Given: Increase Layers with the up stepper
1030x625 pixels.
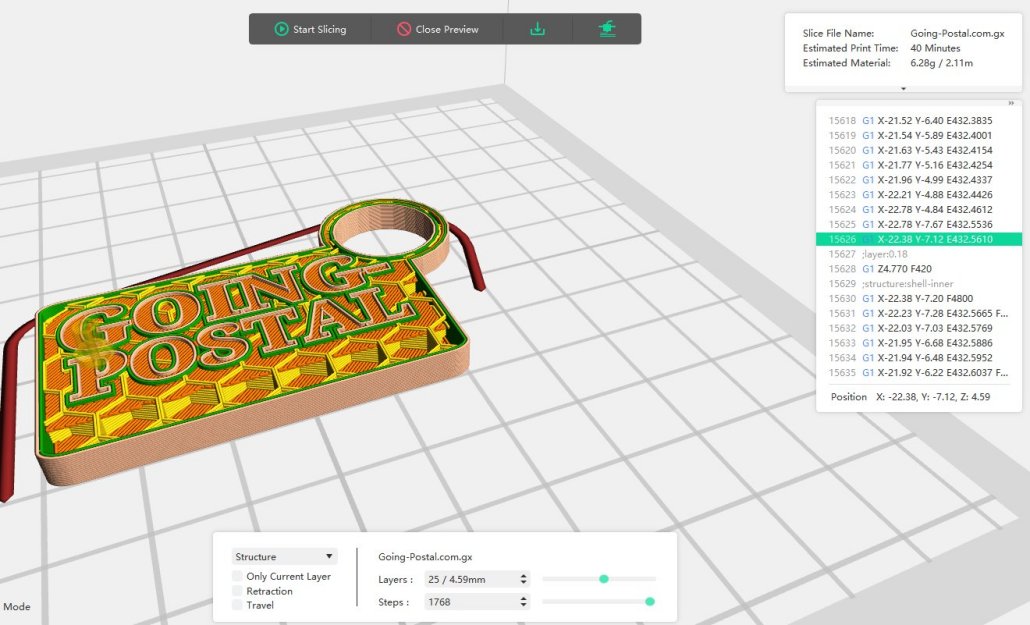Looking at the screenshot, I should point(523,575).
